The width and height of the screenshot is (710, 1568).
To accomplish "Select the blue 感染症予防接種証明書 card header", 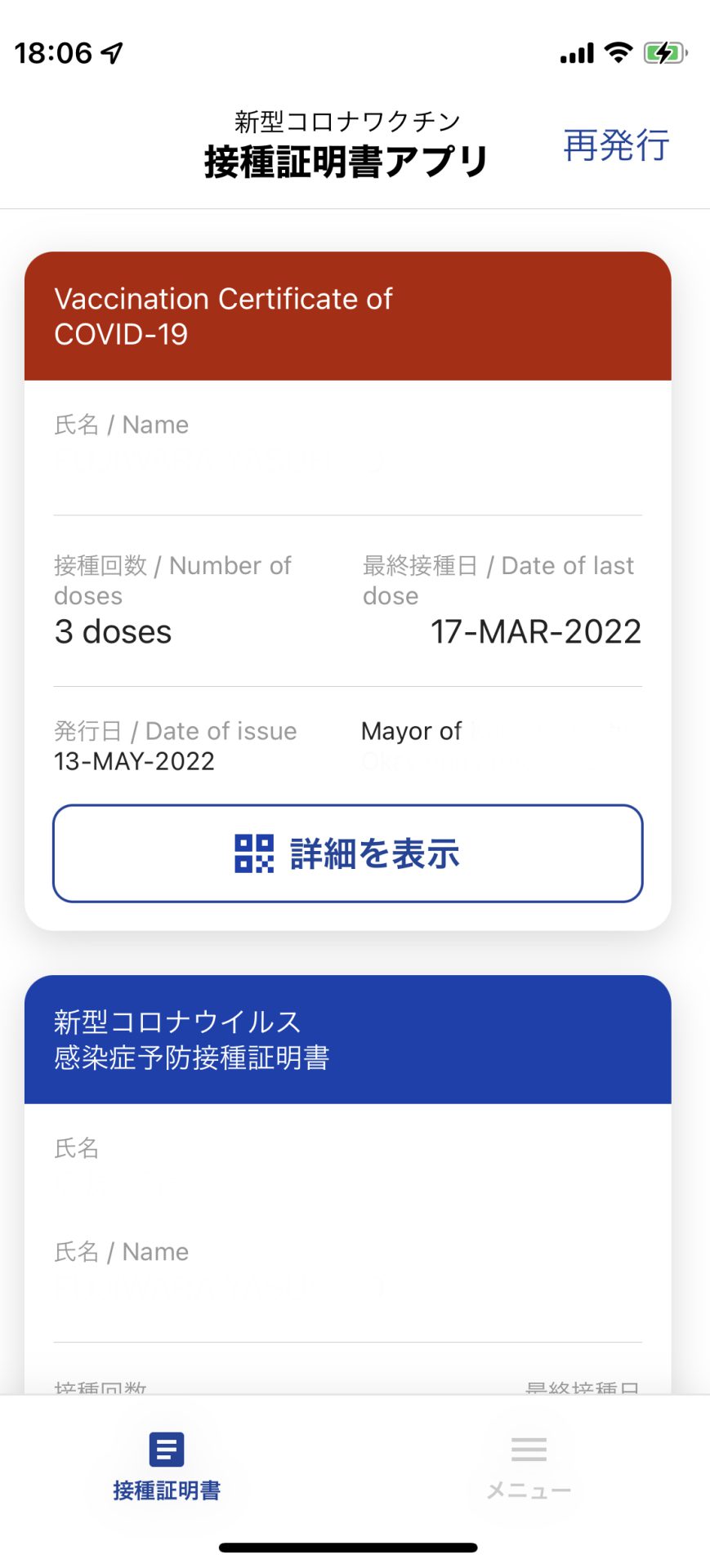I will pyautogui.click(x=348, y=1040).
